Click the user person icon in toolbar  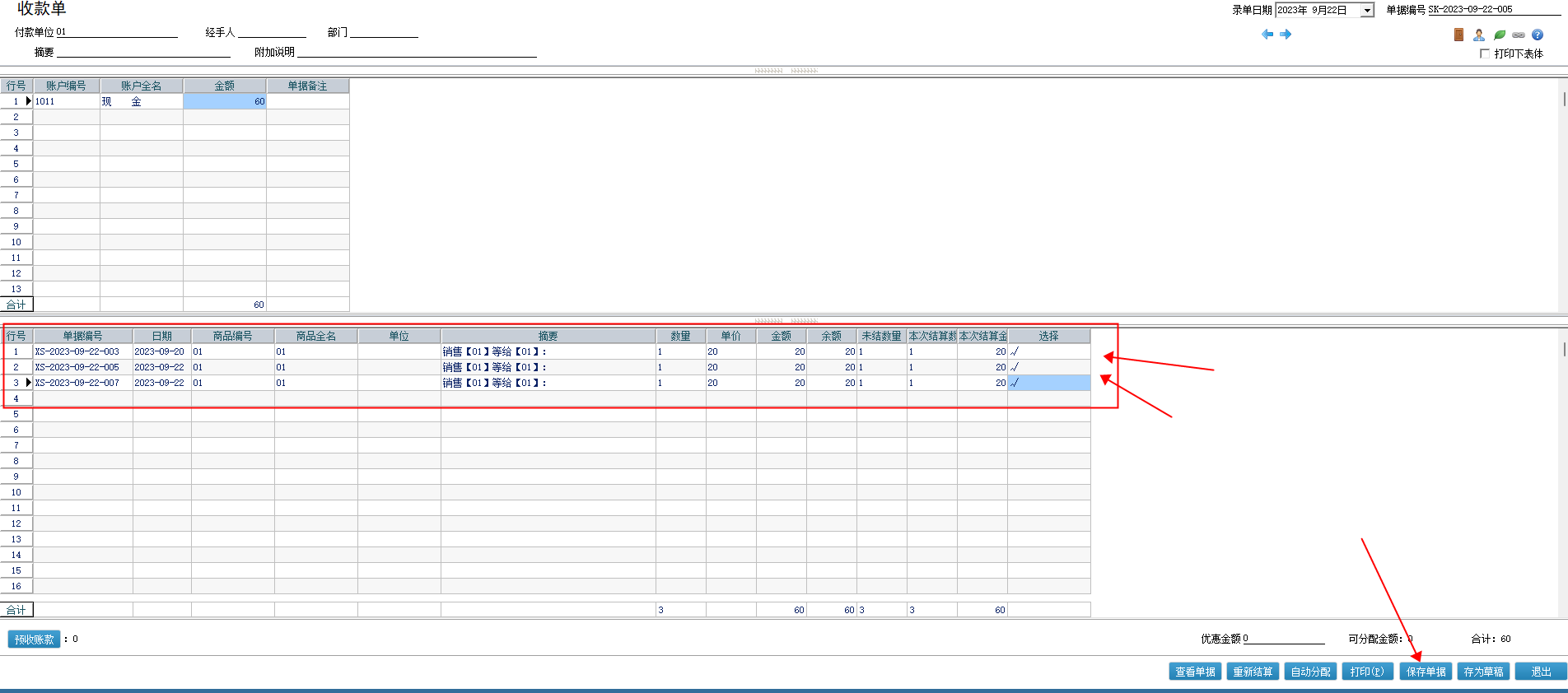click(x=1479, y=35)
